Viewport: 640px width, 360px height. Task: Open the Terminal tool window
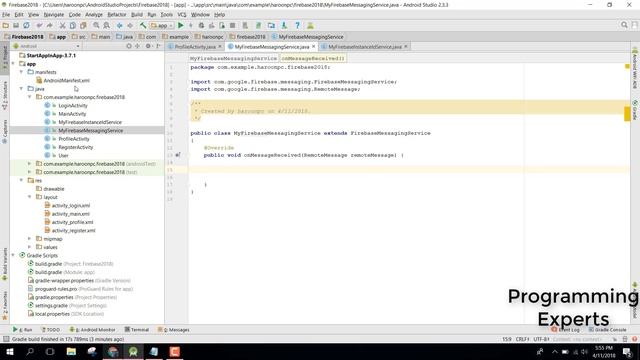coord(137,329)
